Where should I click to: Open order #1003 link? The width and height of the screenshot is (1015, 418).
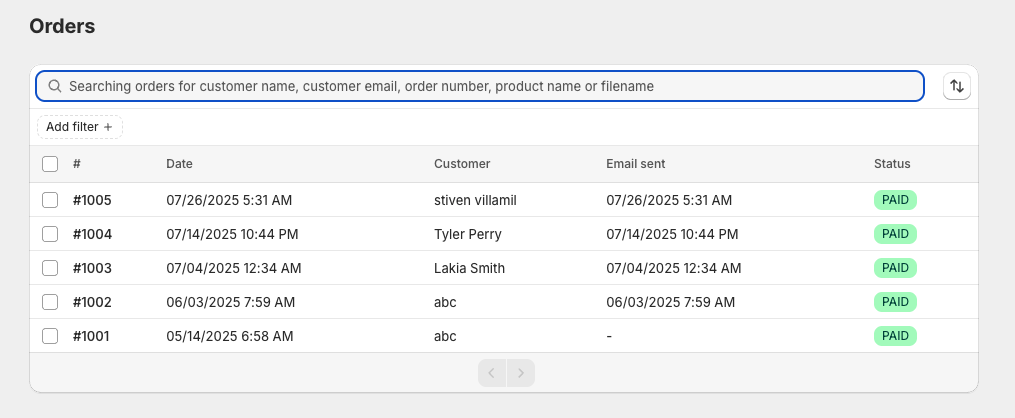pyautogui.click(x=92, y=268)
